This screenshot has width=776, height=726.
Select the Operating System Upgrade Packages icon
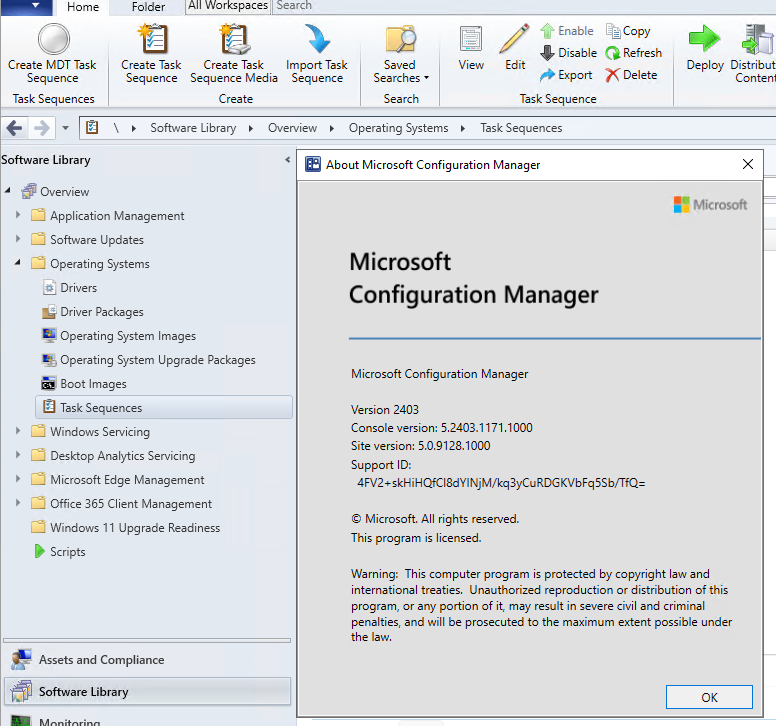tap(49, 359)
